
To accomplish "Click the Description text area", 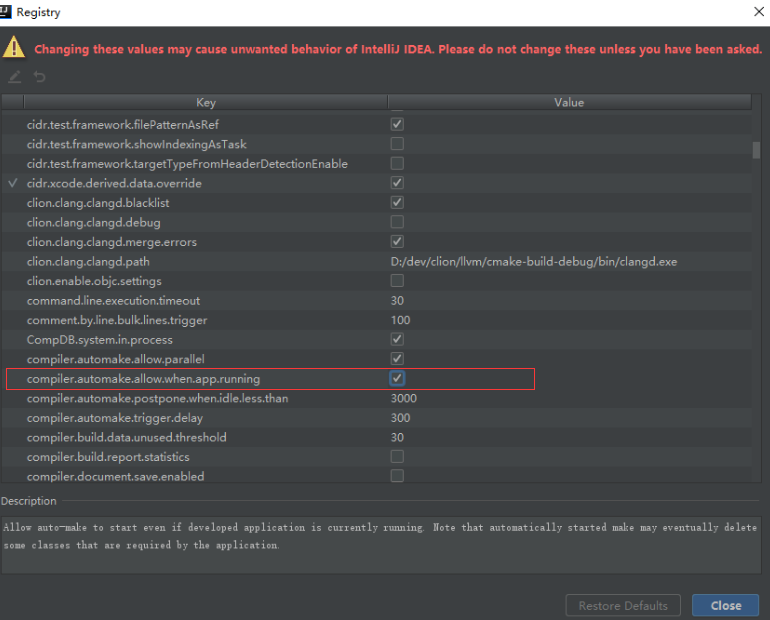I will click(381, 544).
